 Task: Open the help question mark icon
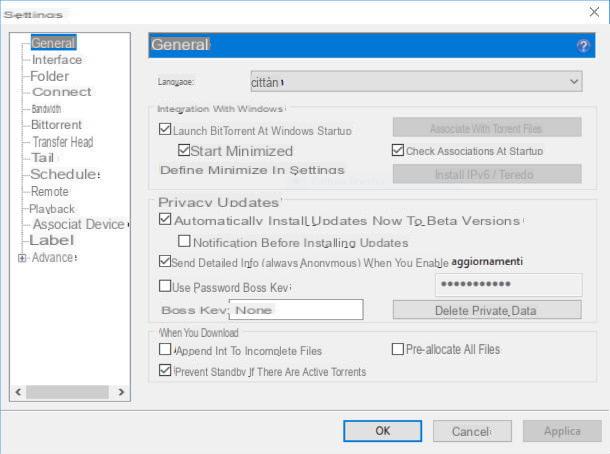tap(583, 46)
